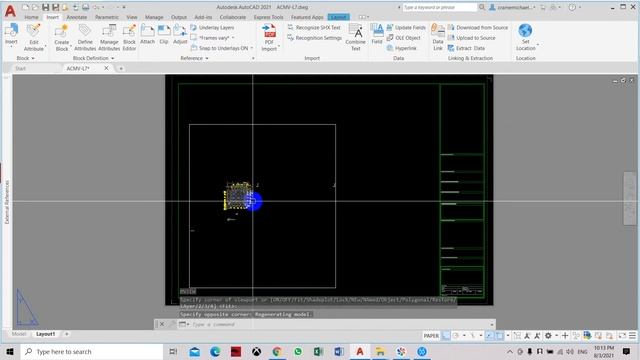Click the Set Location globe icon
640x360 pixels.
(x=525, y=31)
